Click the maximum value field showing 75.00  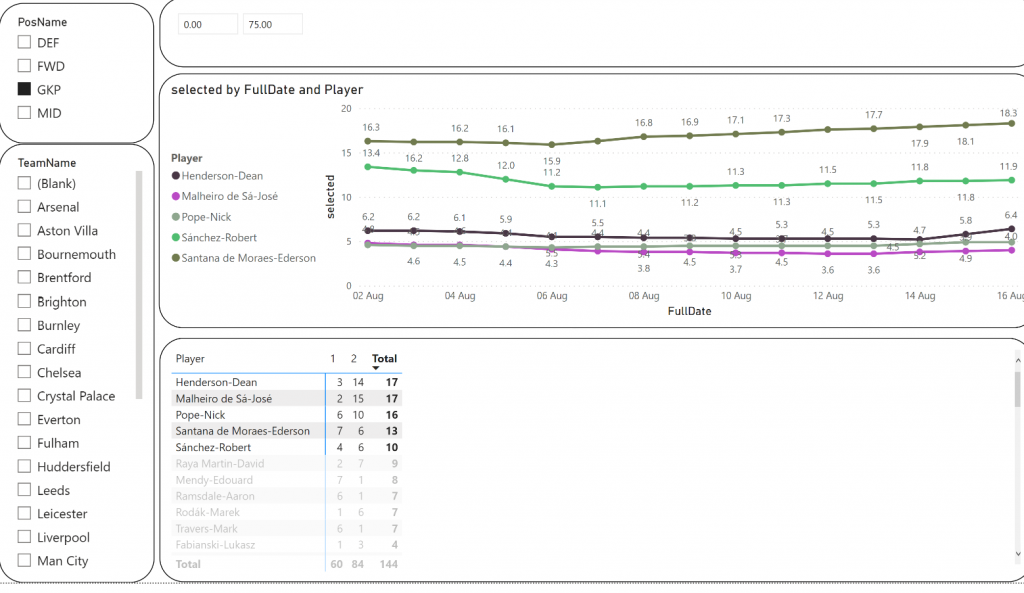[x=272, y=24]
